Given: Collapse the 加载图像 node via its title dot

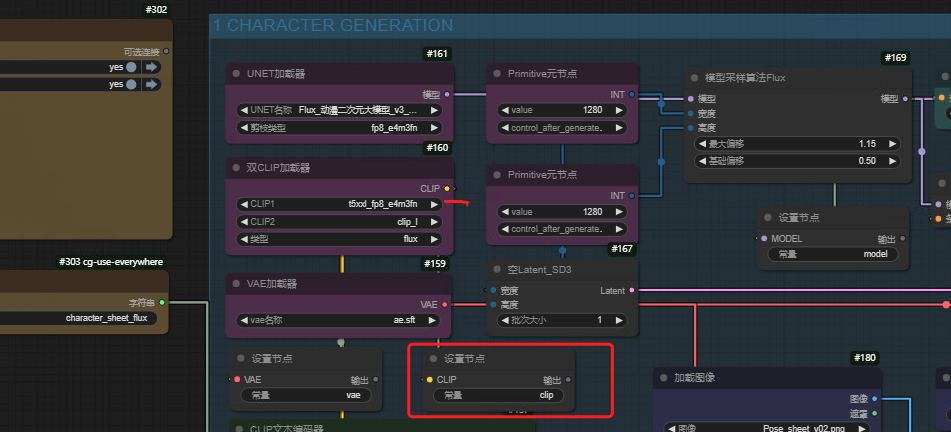Looking at the screenshot, I should [664, 377].
